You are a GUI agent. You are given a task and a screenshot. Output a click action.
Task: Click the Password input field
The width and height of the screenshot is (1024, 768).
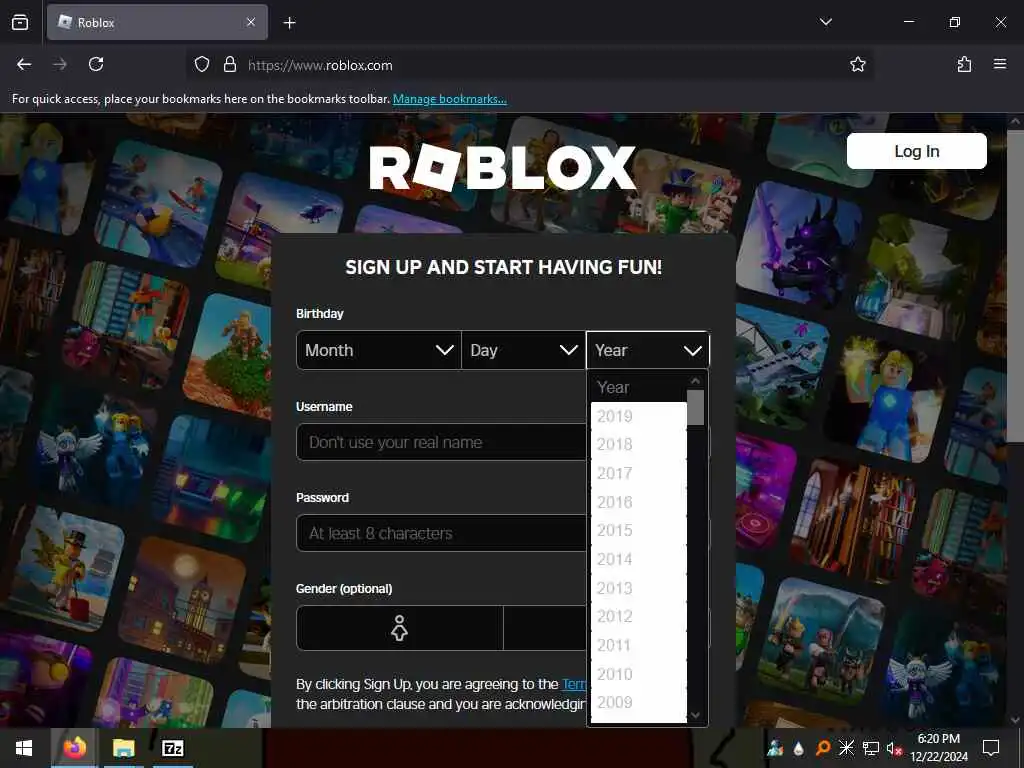coord(441,533)
